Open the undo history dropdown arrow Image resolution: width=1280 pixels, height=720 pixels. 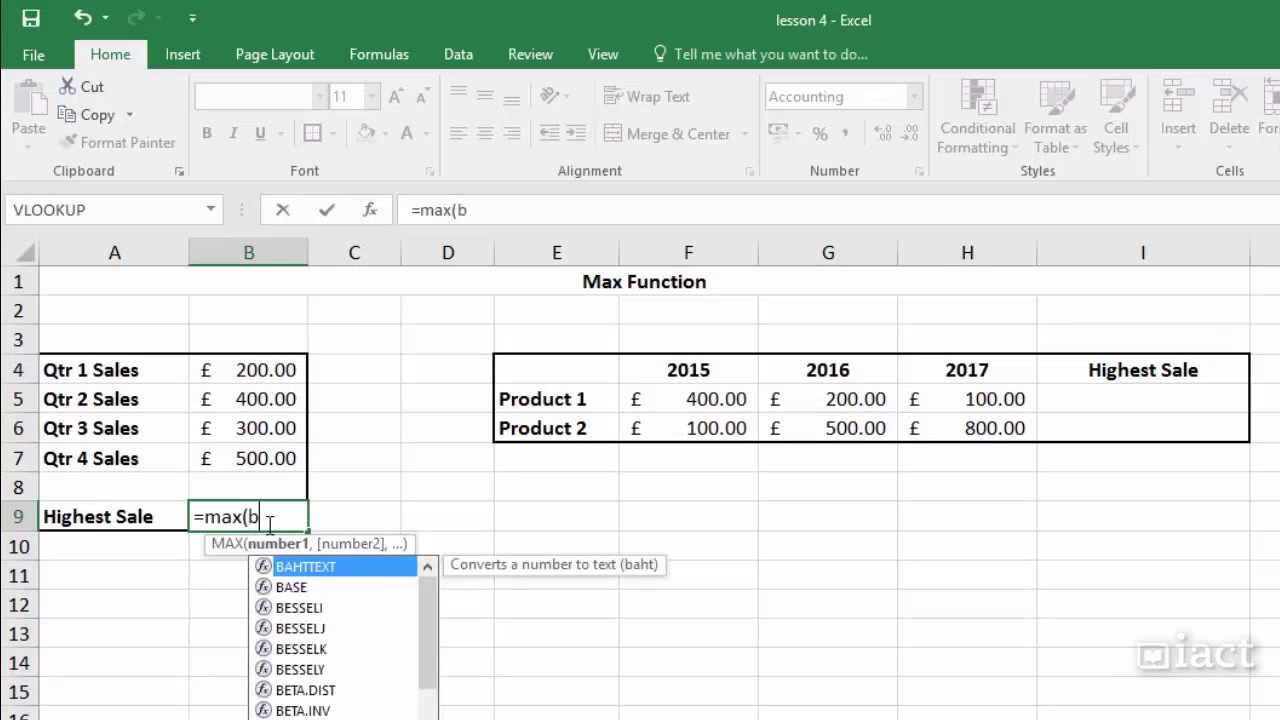(104, 18)
